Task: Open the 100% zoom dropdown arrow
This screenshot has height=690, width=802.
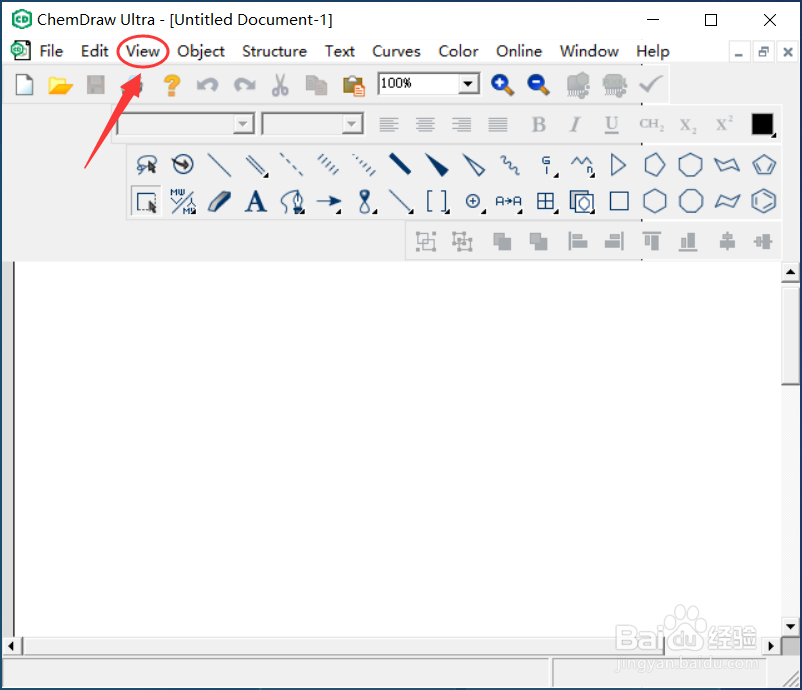Action: (468, 84)
